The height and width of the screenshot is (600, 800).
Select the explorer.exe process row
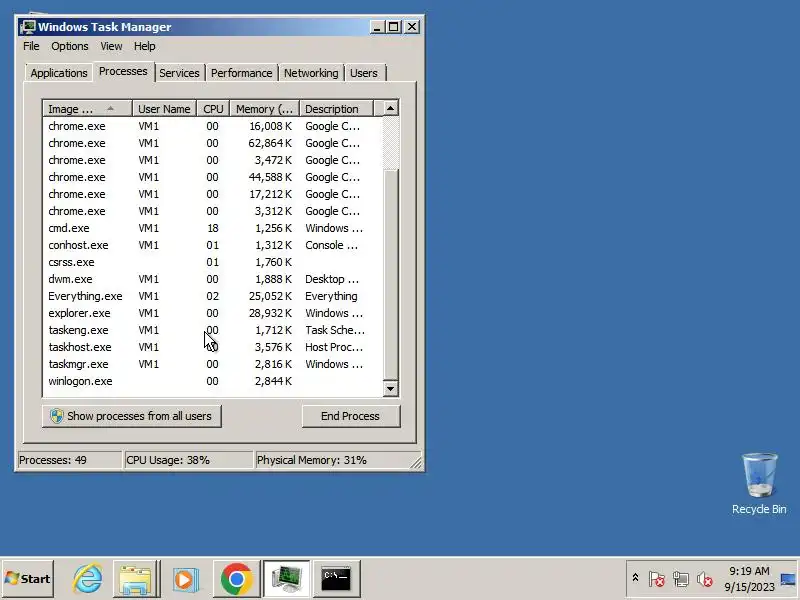point(212,313)
